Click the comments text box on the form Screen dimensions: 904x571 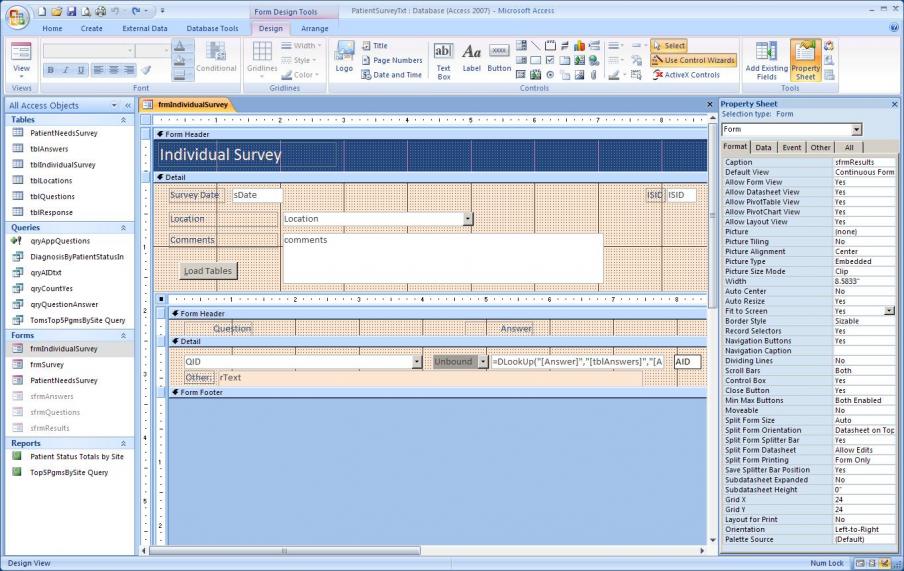442,258
